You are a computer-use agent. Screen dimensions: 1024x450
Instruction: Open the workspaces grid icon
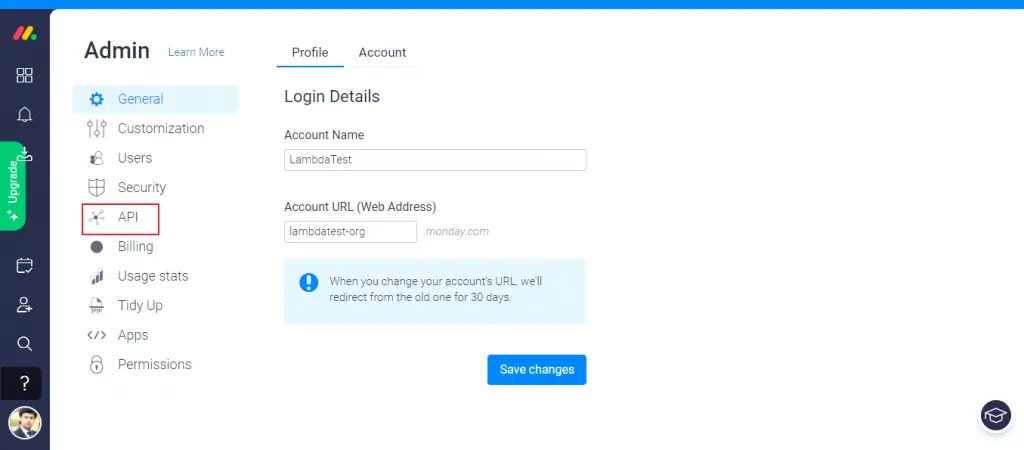pos(25,75)
